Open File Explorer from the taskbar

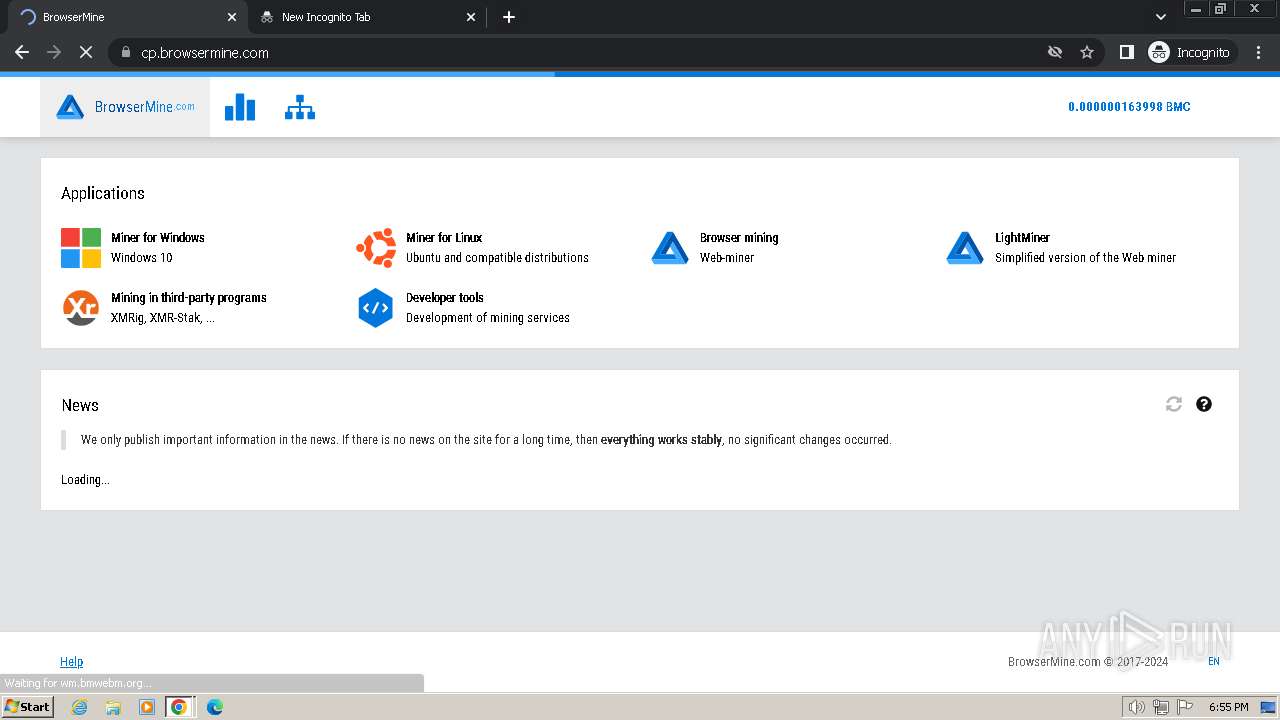(x=113, y=707)
